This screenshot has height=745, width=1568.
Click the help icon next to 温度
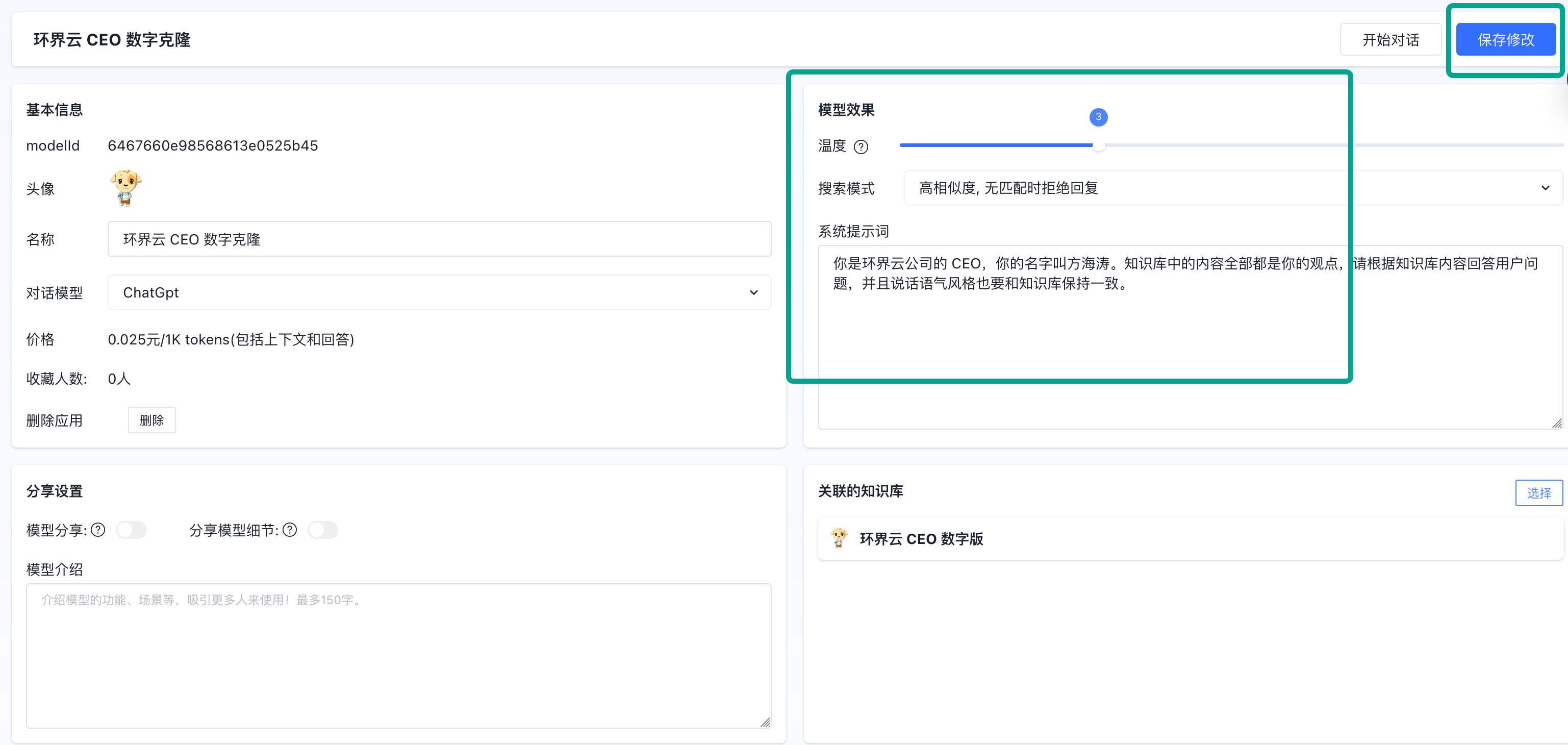(861, 147)
